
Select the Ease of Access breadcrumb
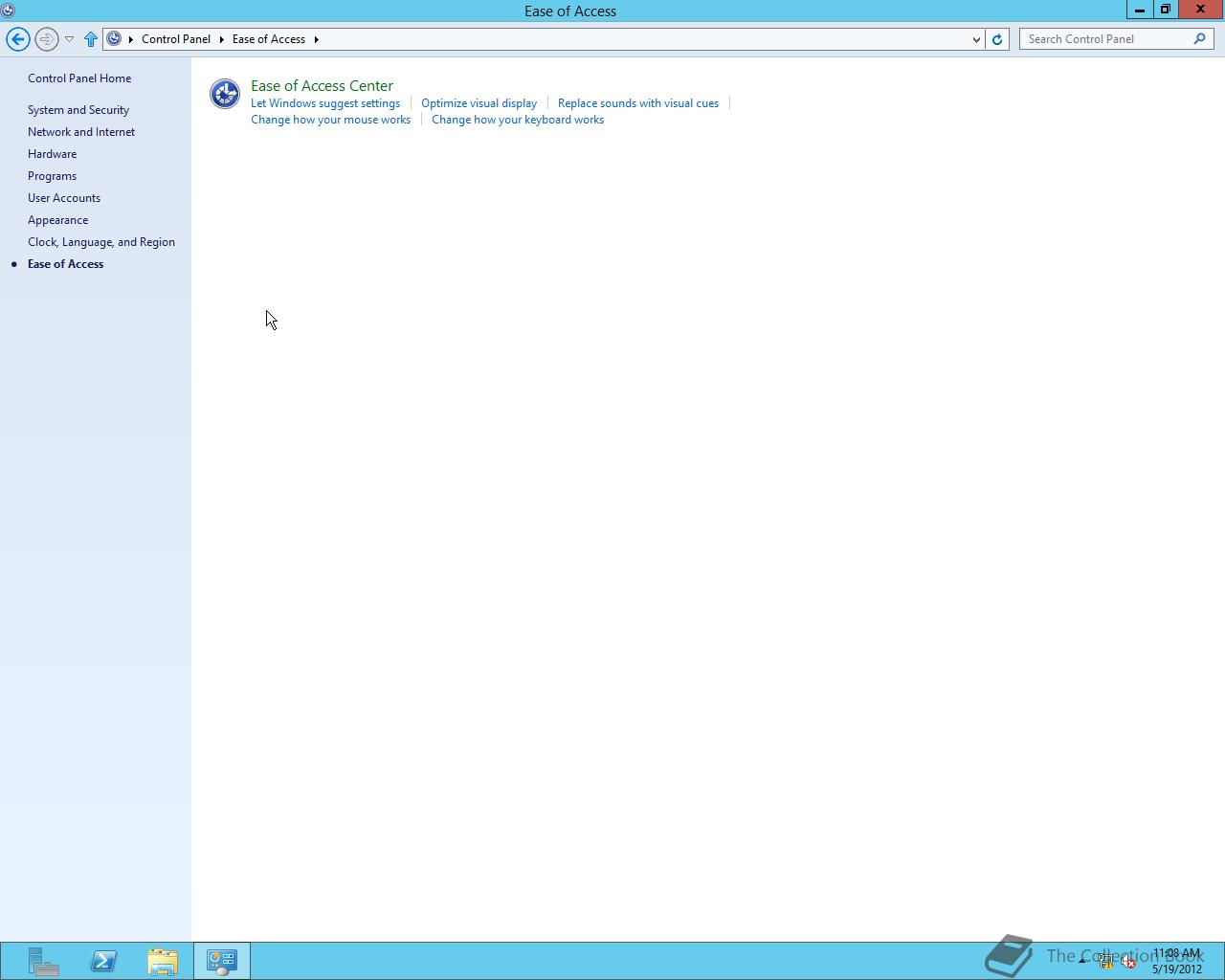click(269, 39)
